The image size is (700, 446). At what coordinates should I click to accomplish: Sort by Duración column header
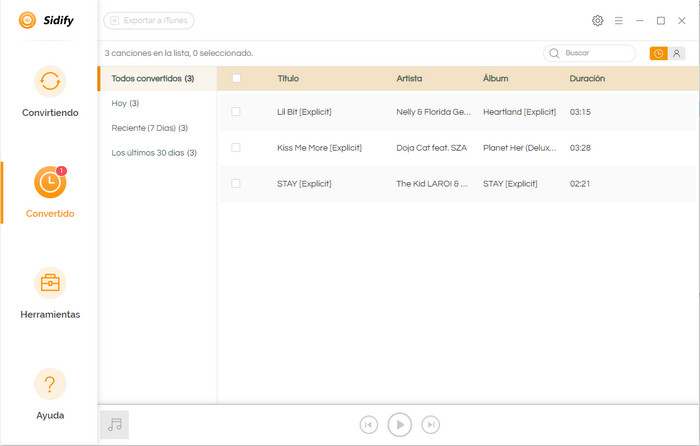pos(587,79)
